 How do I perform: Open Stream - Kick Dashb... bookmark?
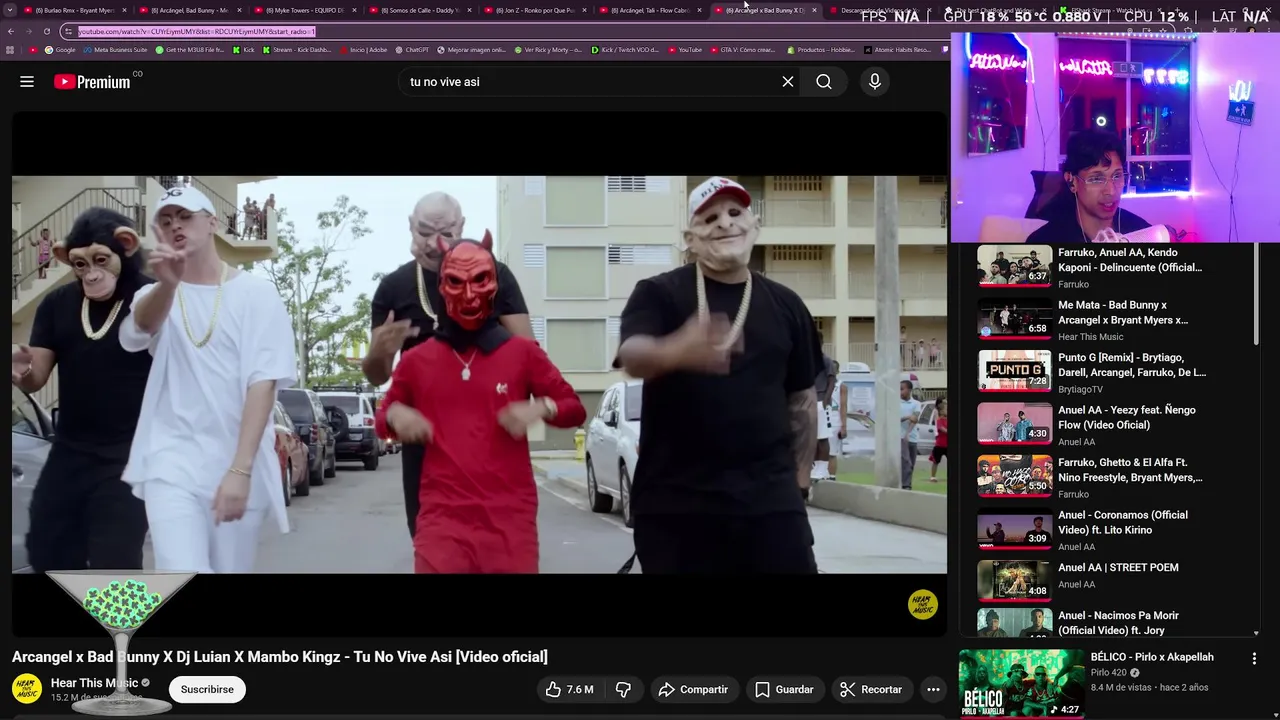point(297,50)
